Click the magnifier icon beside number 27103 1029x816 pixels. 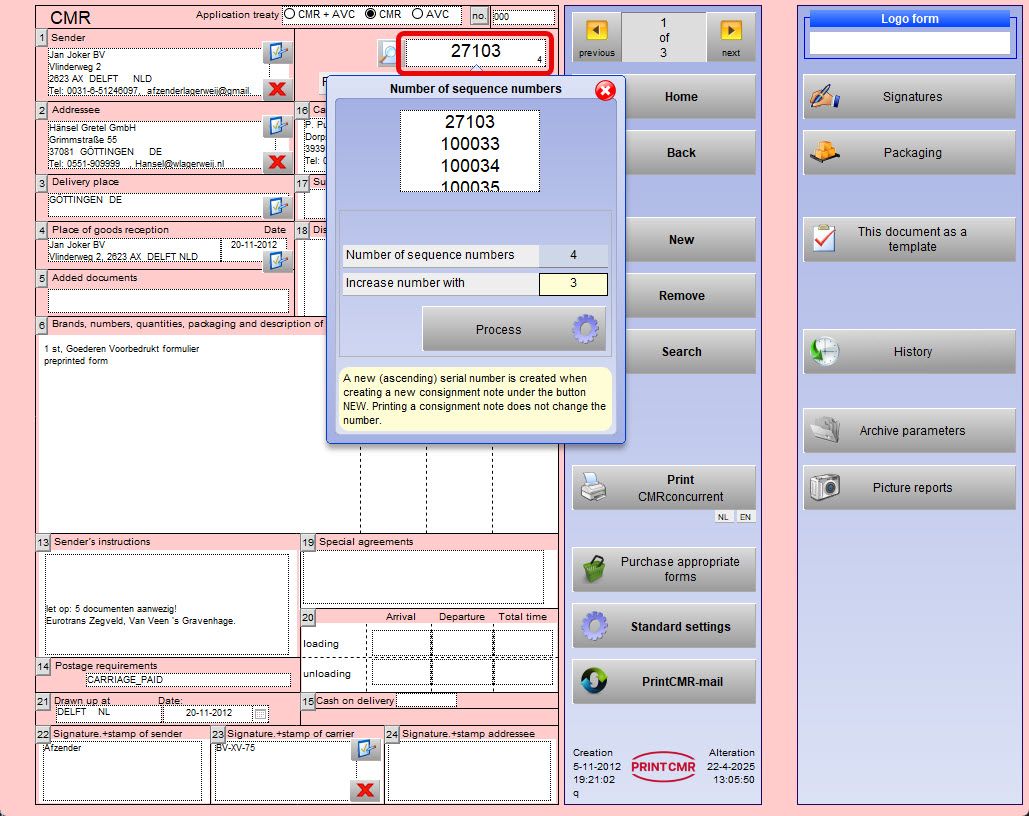click(388, 53)
